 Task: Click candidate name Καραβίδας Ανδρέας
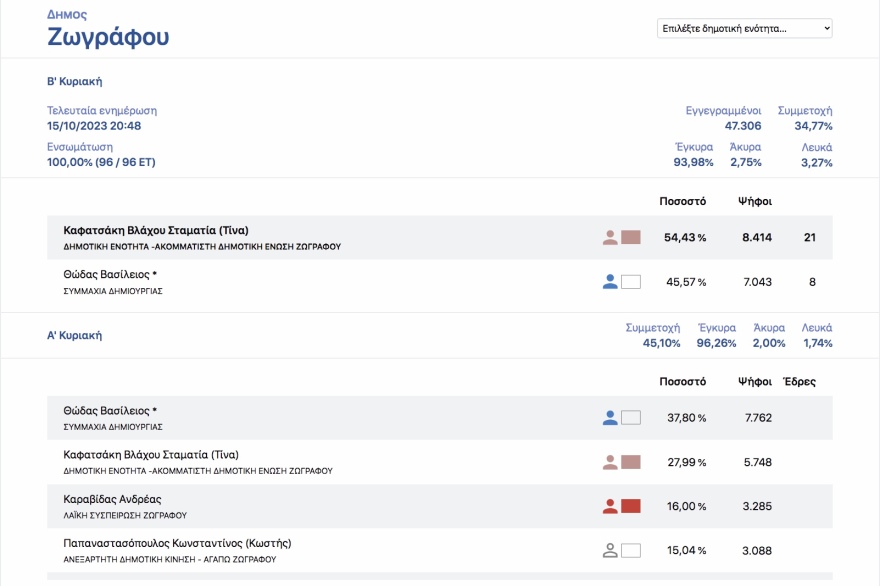pyautogui.click(x=112, y=499)
